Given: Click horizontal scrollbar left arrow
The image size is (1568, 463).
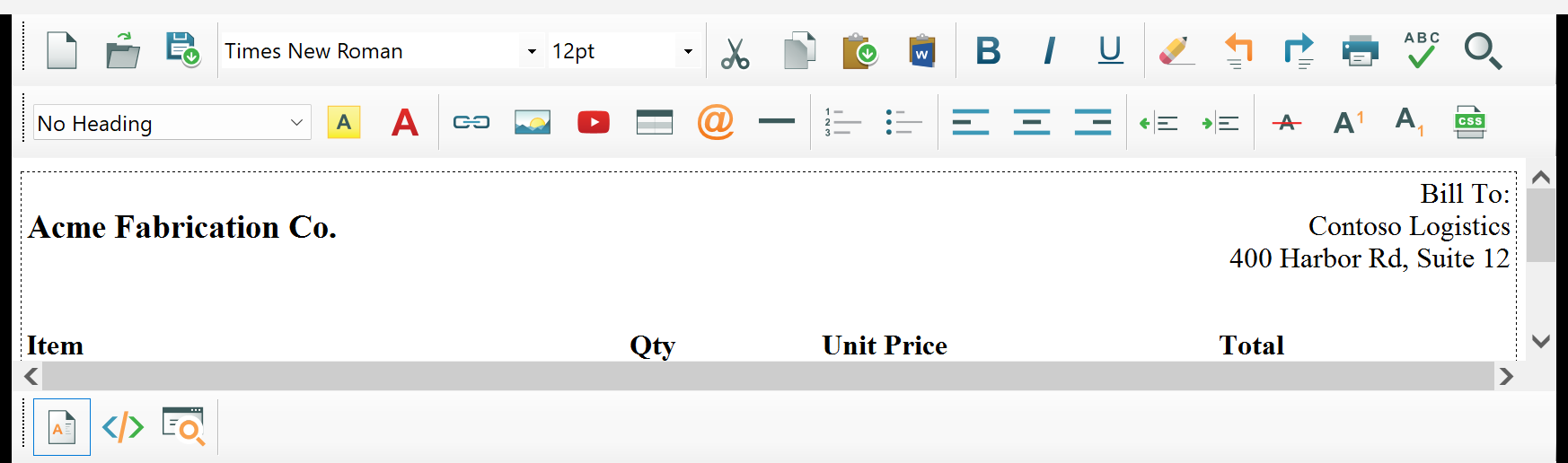Looking at the screenshot, I should click(31, 376).
